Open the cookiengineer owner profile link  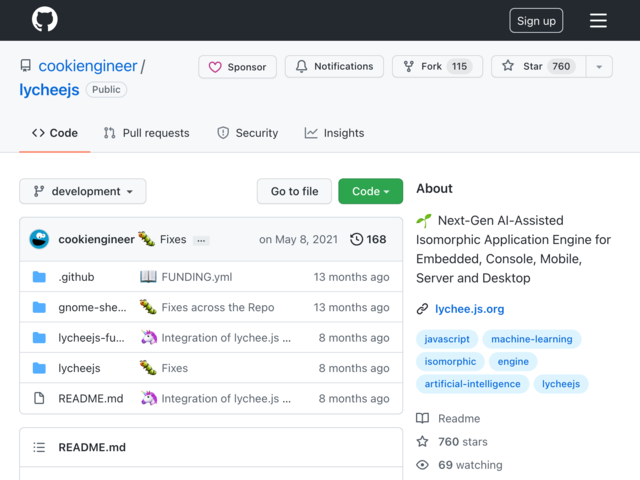pos(88,66)
